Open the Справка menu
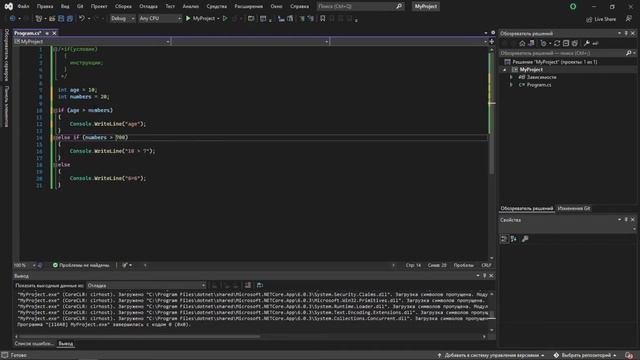Screen dimensions: 640x360 coord(299,6)
